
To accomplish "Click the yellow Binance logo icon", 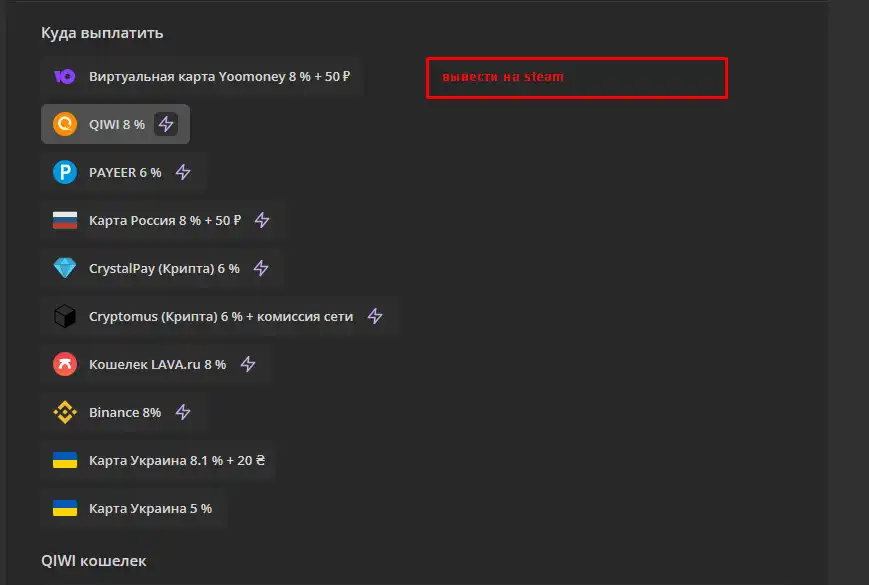I will pyautogui.click(x=65, y=412).
